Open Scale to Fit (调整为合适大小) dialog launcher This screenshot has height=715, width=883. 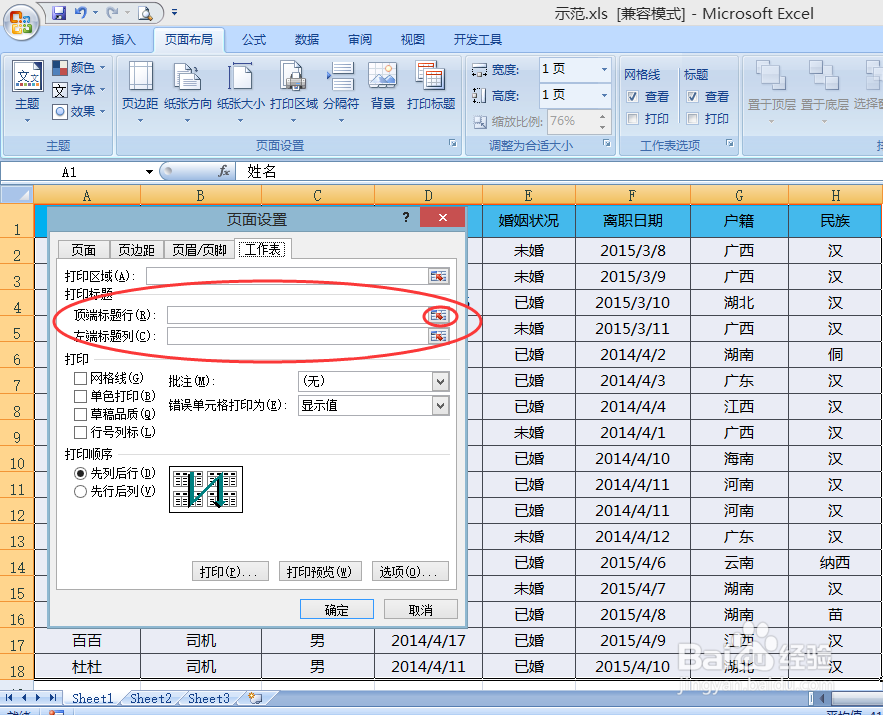(606, 144)
